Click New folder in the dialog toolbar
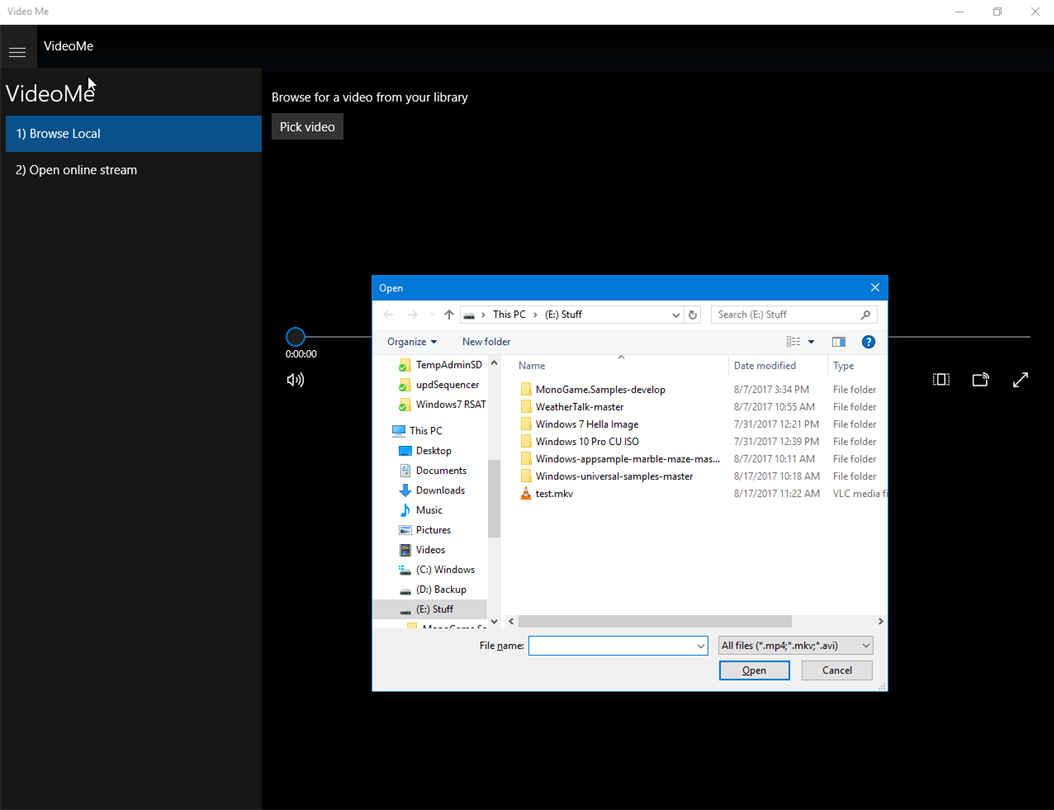The height and width of the screenshot is (810, 1054). [486, 341]
